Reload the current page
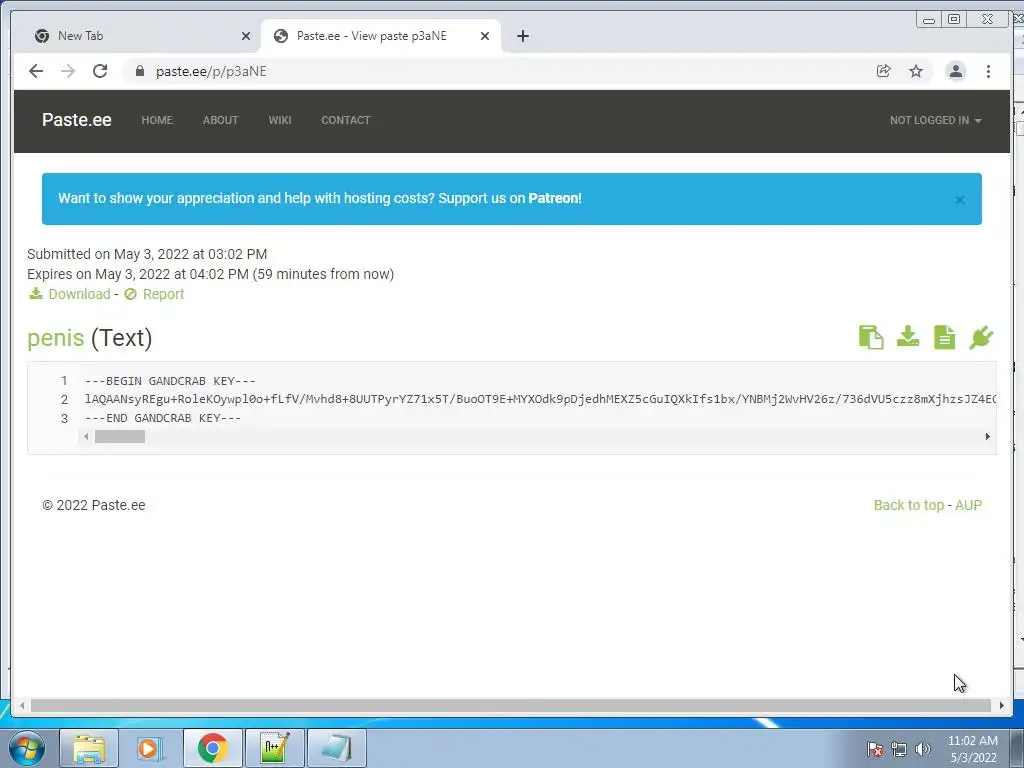 [100, 71]
